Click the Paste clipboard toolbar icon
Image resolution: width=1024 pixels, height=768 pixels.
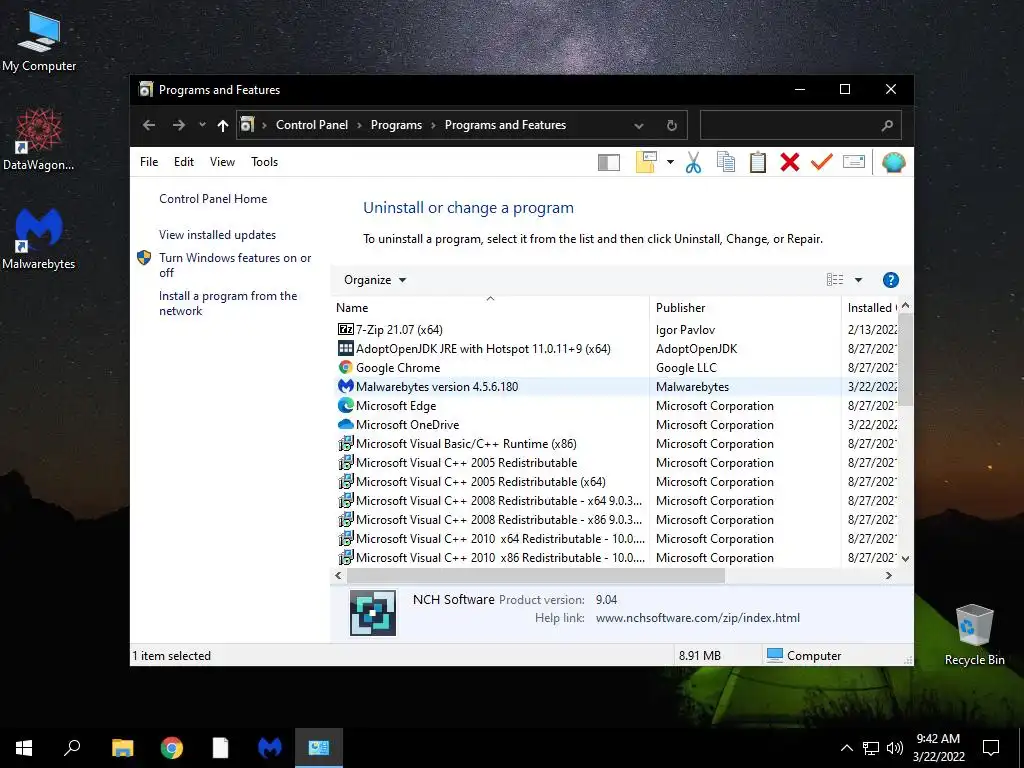(x=758, y=162)
